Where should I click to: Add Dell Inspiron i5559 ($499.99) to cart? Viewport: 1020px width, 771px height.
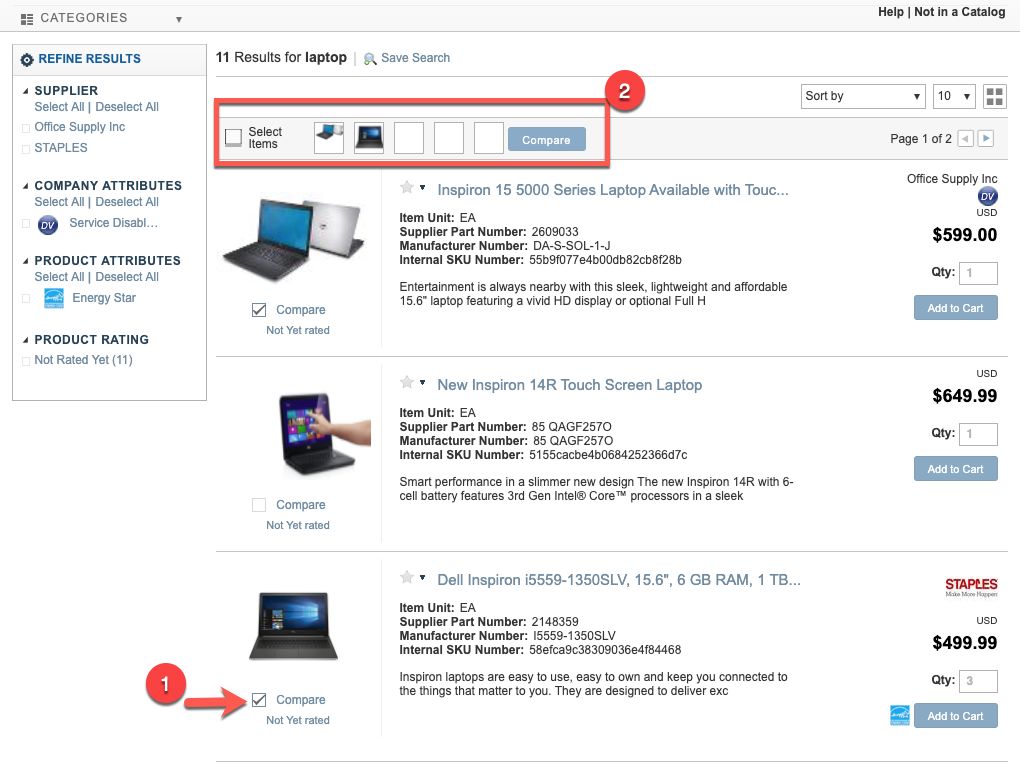956,716
